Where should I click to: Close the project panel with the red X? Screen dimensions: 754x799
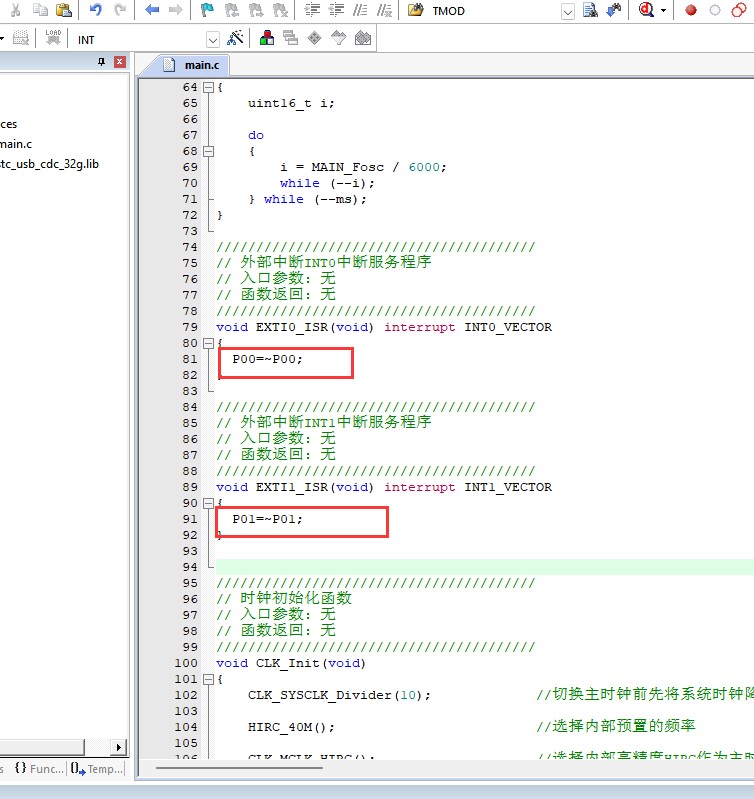[x=120, y=62]
